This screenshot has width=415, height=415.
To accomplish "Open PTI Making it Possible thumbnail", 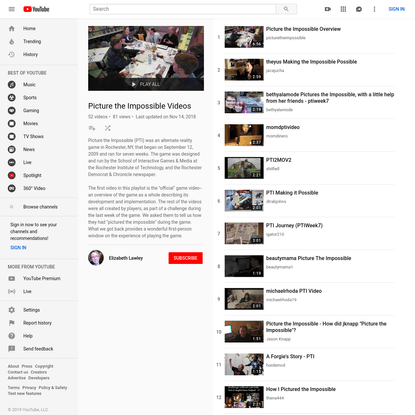I will coord(244,201).
